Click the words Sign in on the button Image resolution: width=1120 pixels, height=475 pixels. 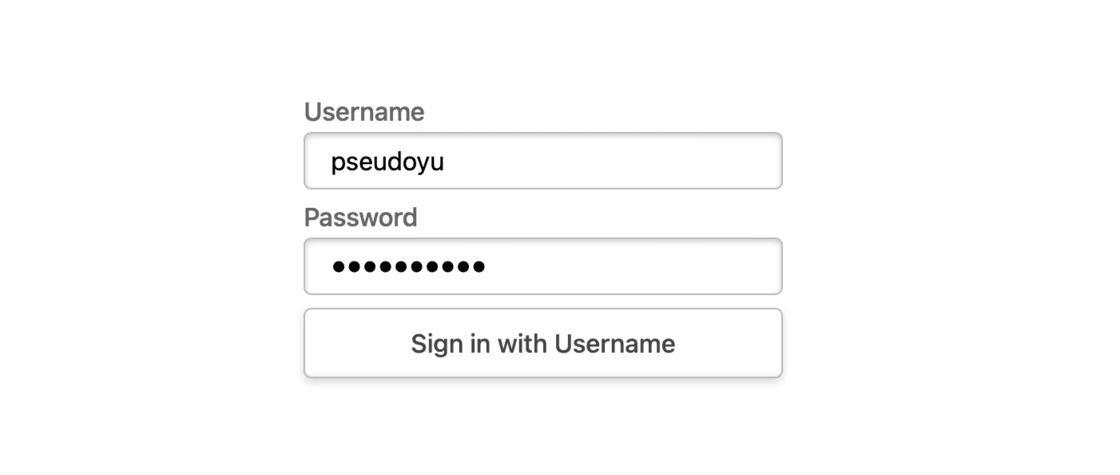450,344
